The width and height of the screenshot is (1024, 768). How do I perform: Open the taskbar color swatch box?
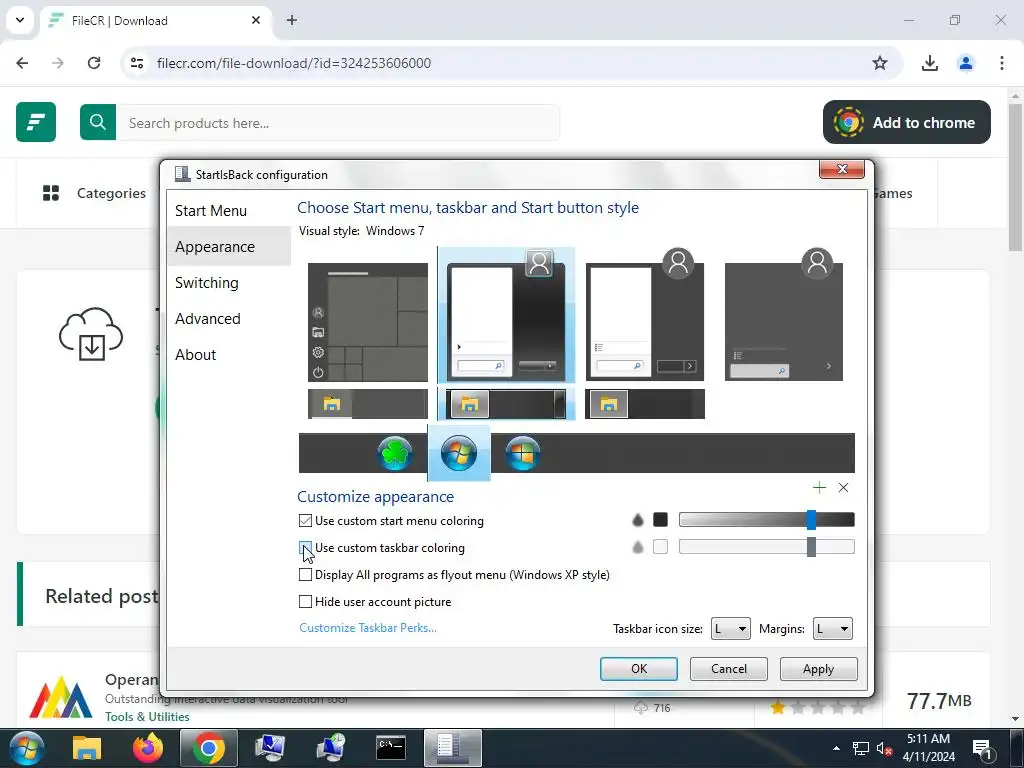[x=660, y=547]
